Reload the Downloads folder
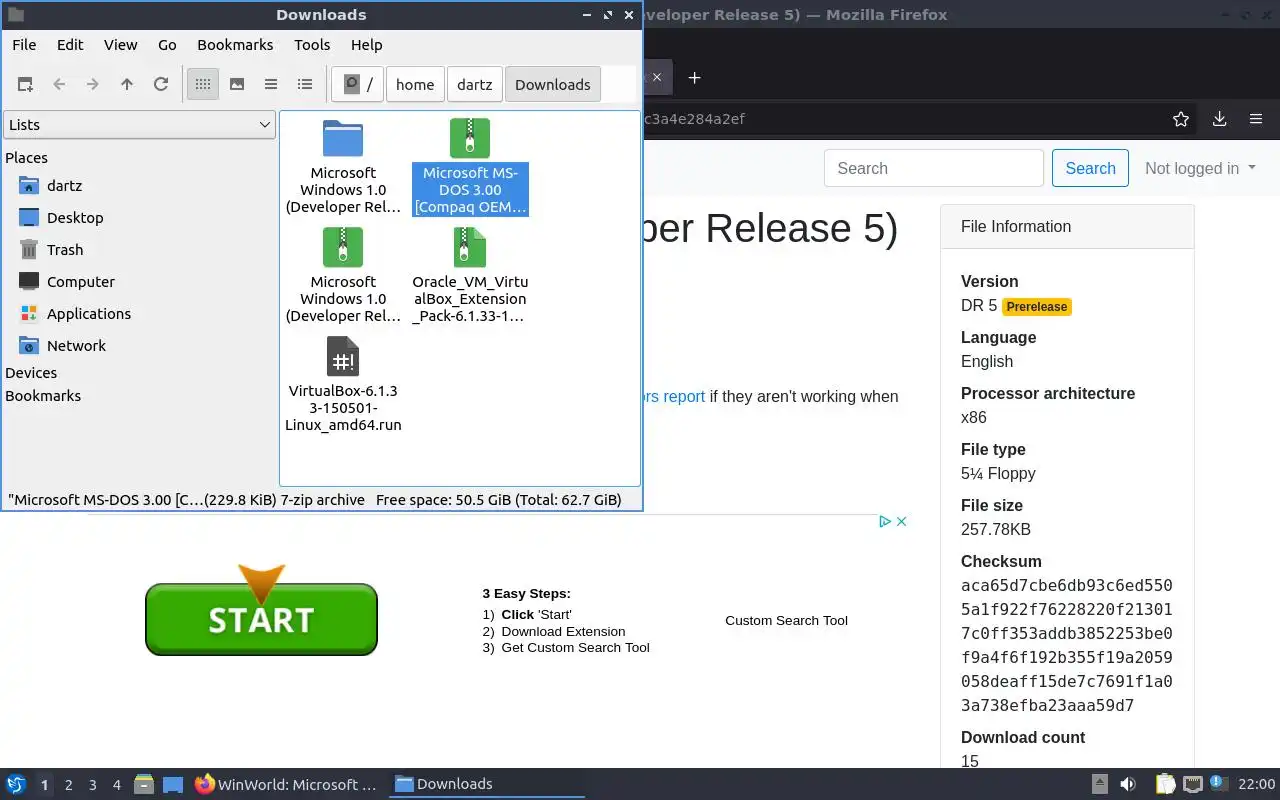This screenshot has width=1280, height=800. coord(161,84)
